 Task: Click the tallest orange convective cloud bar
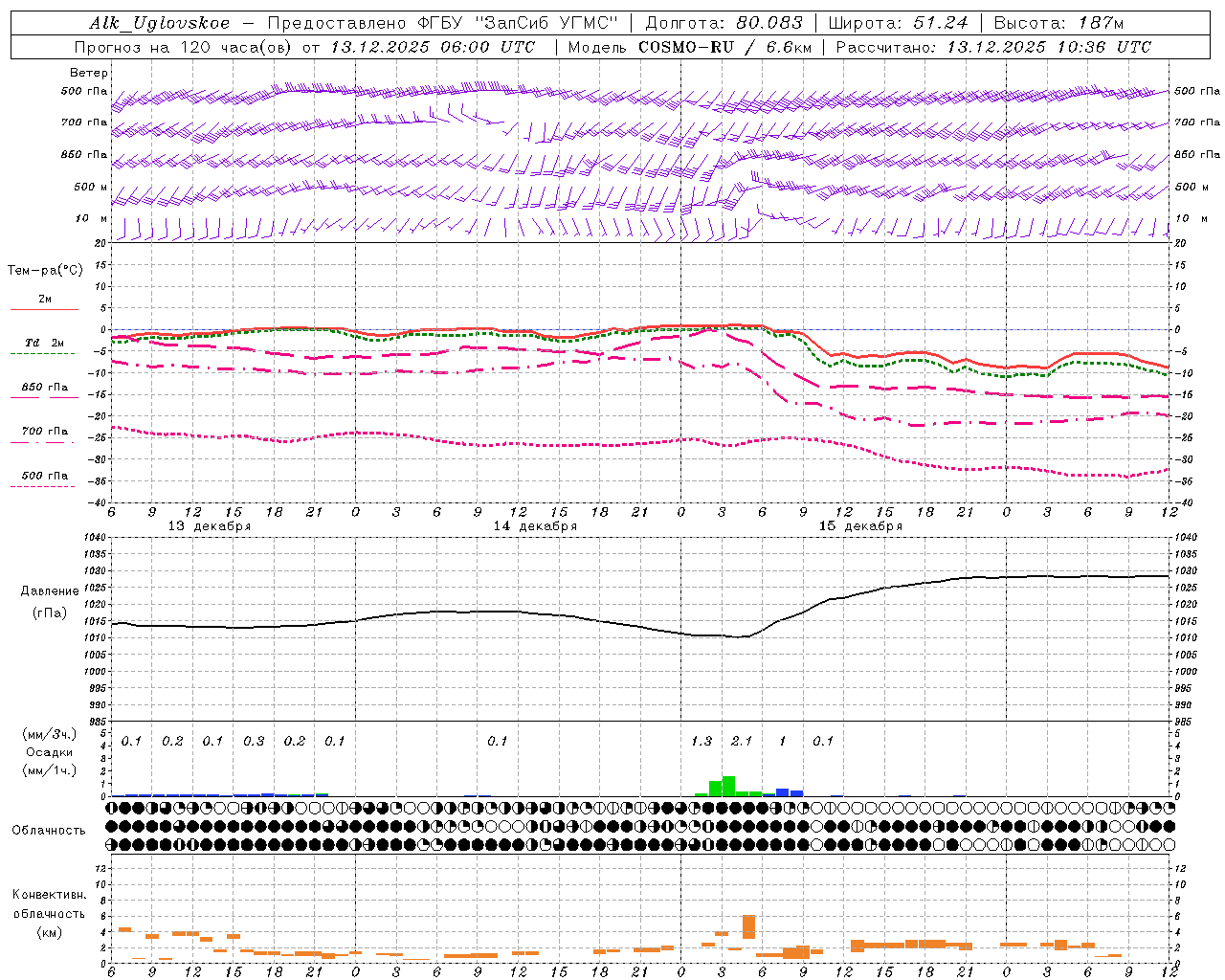coord(748,926)
